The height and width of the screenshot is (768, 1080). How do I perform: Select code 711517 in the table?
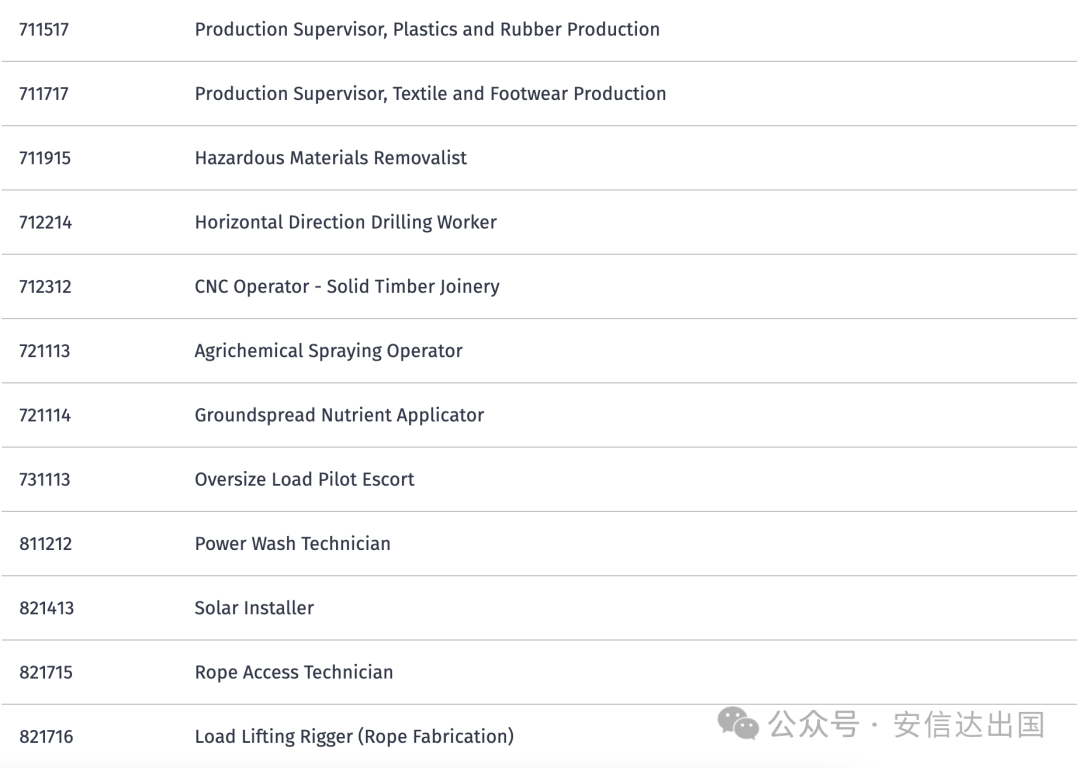[x=44, y=30]
